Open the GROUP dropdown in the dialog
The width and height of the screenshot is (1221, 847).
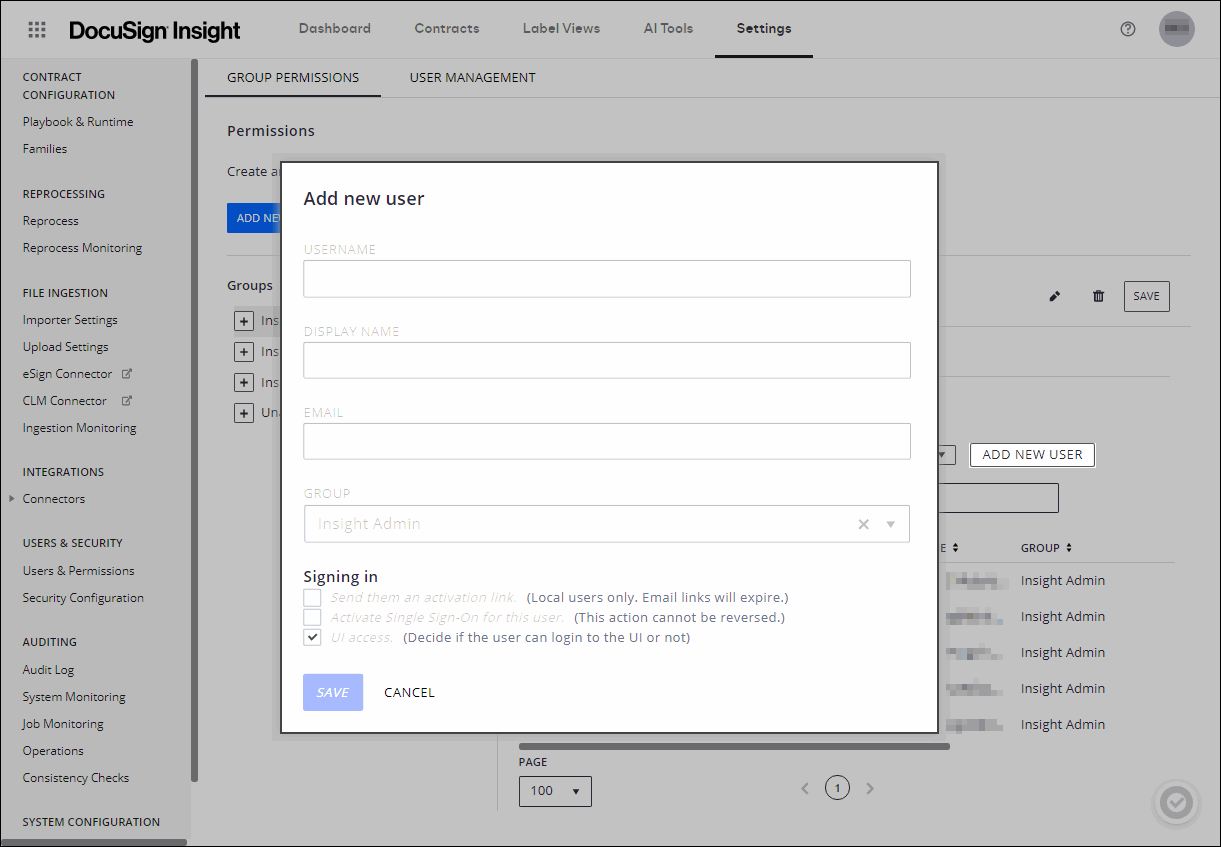click(891, 524)
